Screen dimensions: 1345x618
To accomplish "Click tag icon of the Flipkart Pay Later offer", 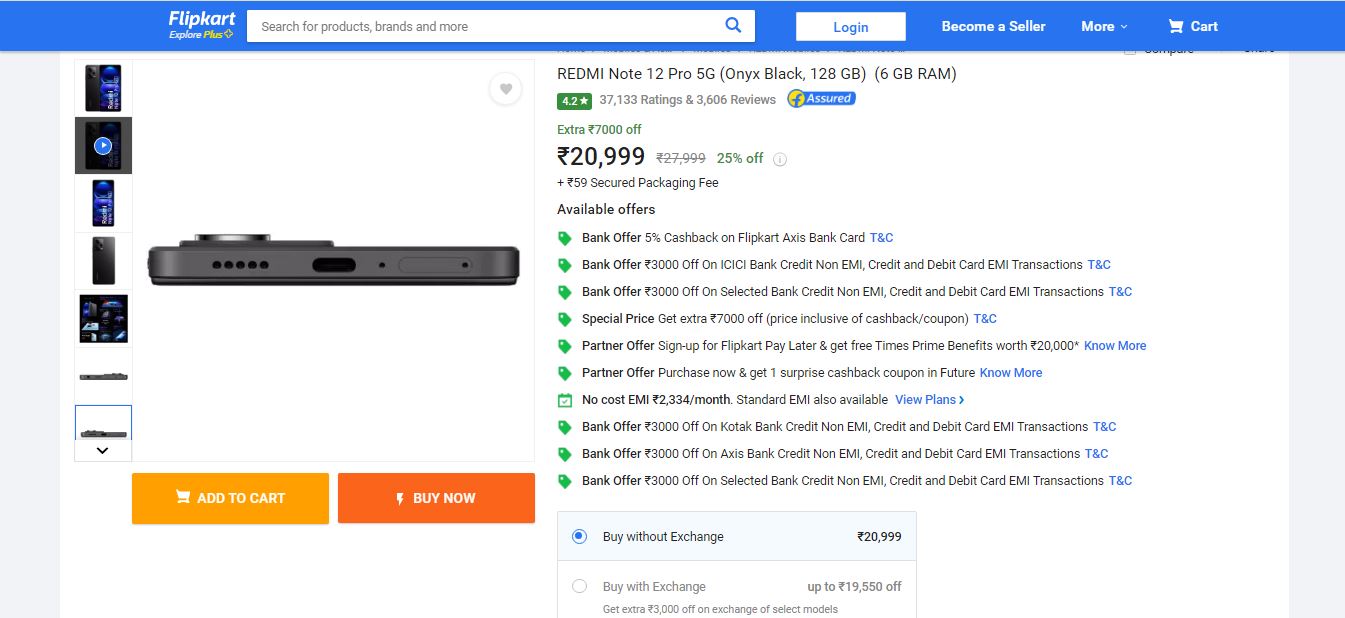I will [564, 346].
